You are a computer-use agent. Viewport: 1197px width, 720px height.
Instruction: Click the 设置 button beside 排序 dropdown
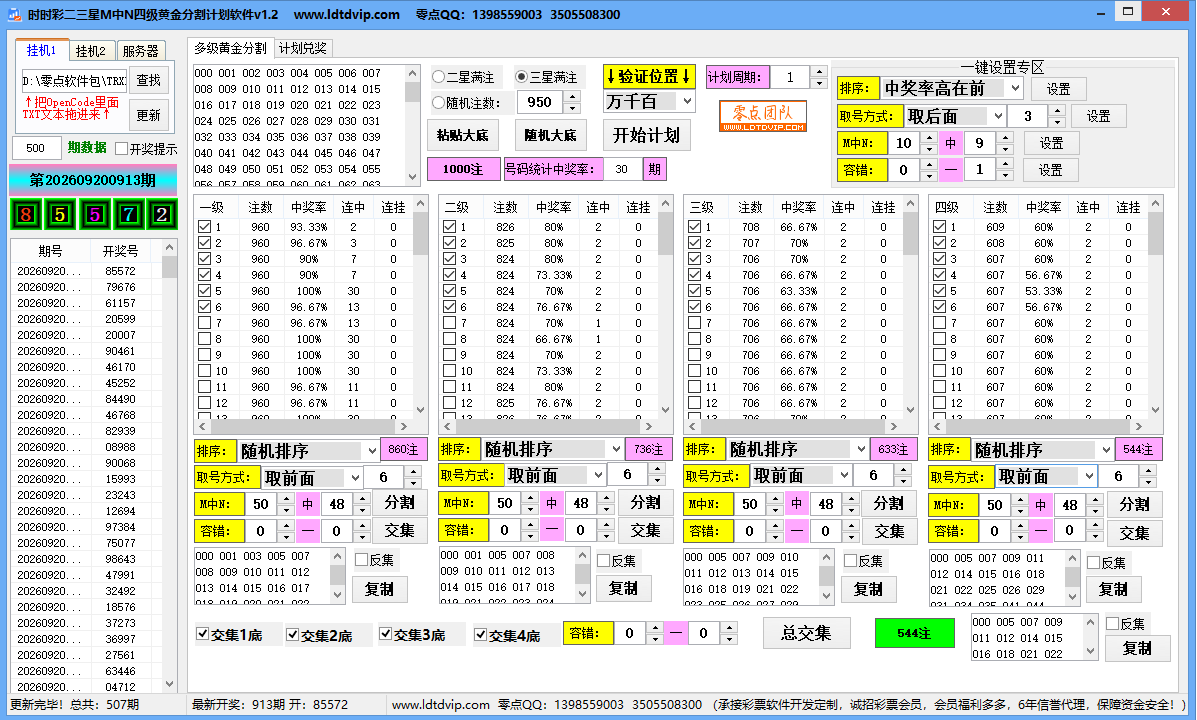[x=1058, y=89]
